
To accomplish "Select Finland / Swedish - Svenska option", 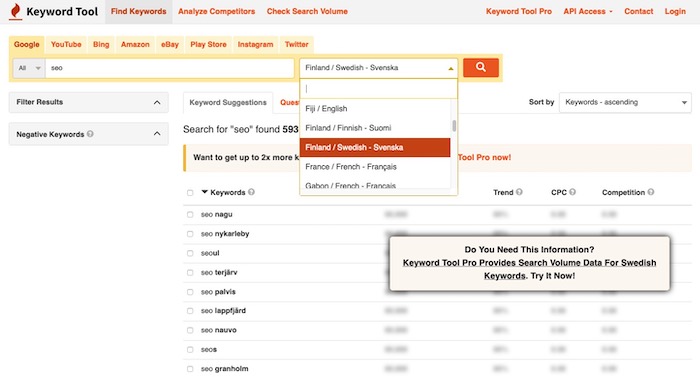I will tap(375, 147).
